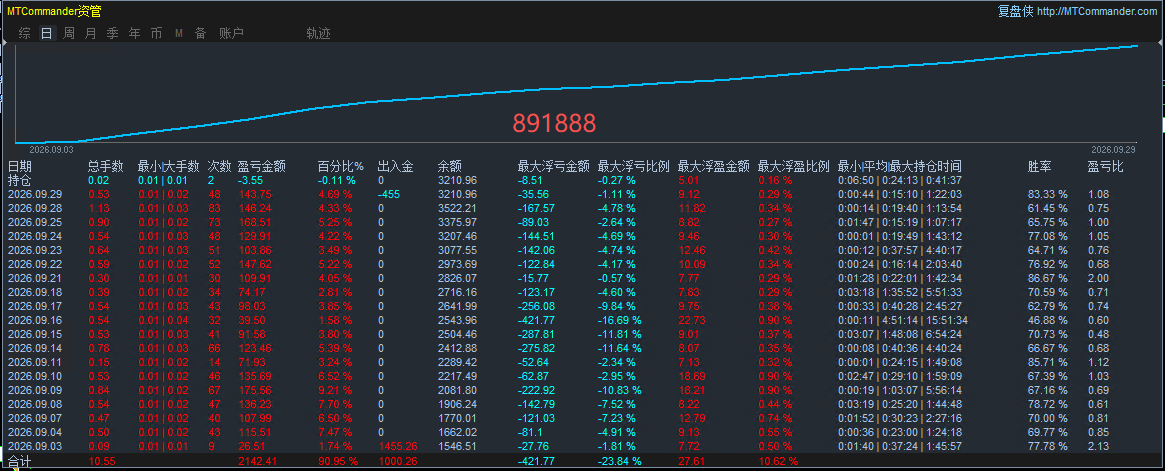Click the 余额 column header
The image size is (1165, 471).
point(450,166)
